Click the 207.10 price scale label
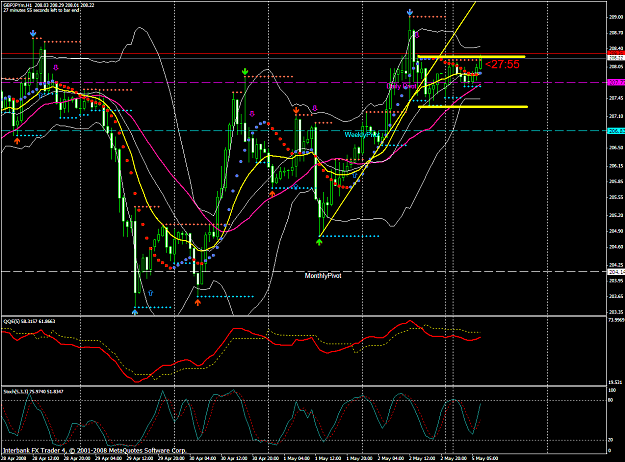The image size is (625, 462). click(616, 116)
